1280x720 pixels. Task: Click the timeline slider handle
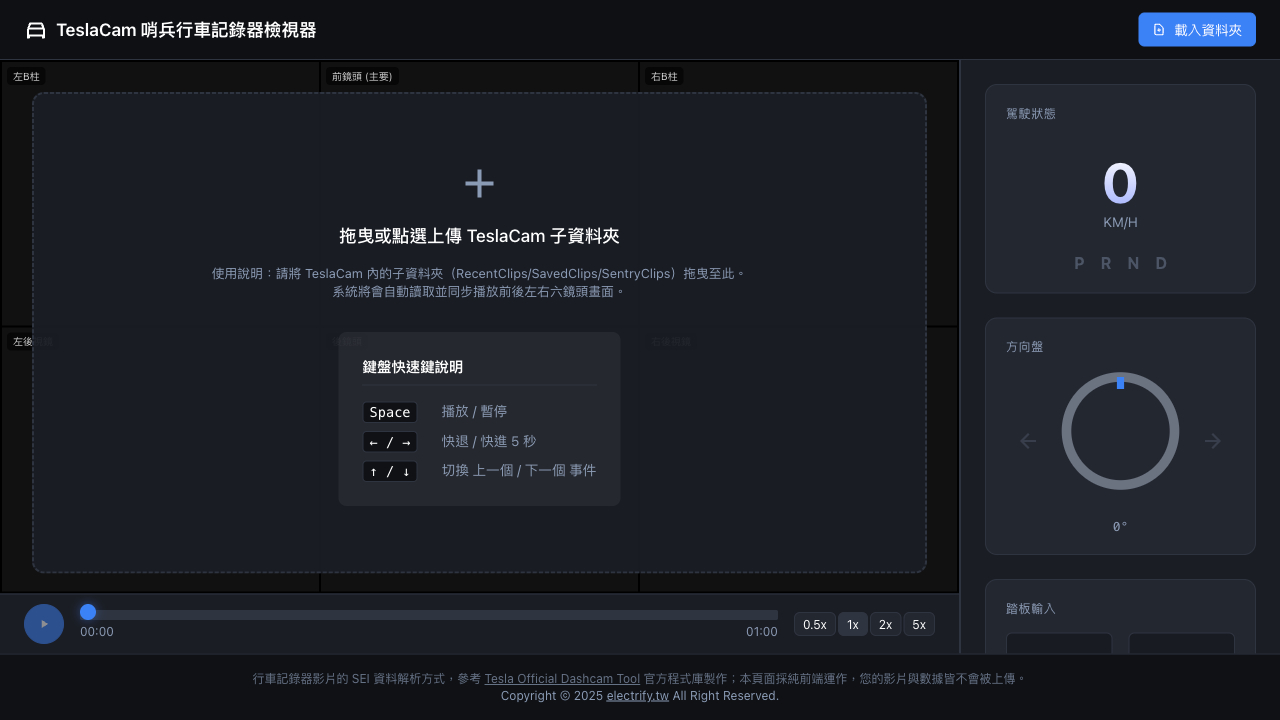click(88, 612)
